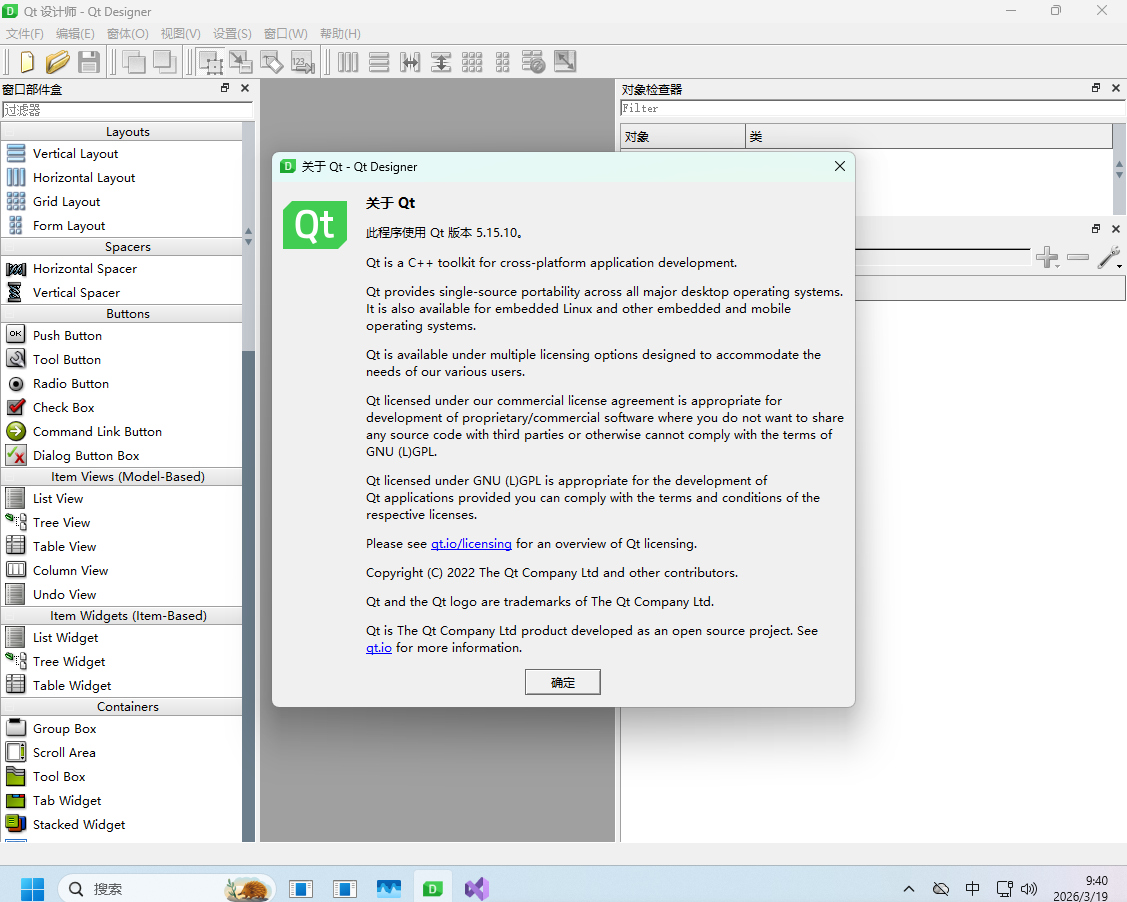Open the 视图(V) menu

(x=180, y=34)
